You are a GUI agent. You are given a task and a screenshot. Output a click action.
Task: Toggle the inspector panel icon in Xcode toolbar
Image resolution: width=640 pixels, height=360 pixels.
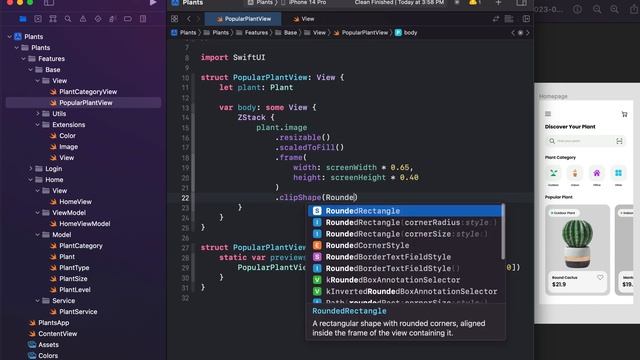point(522,3)
